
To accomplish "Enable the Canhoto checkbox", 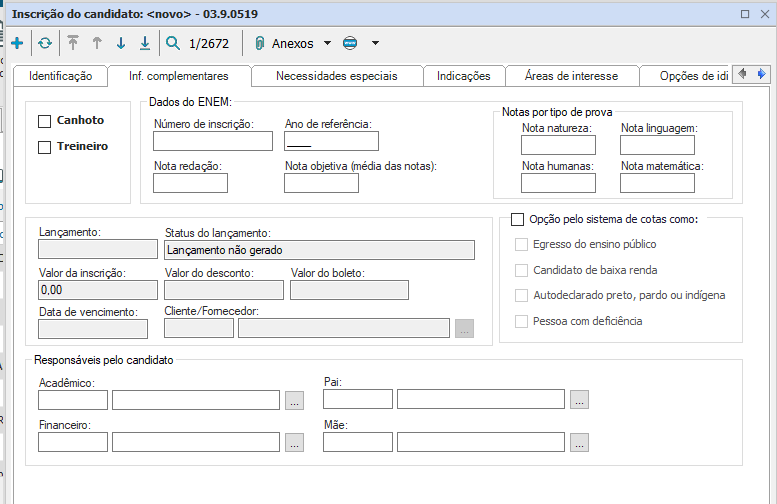I will tap(44, 121).
